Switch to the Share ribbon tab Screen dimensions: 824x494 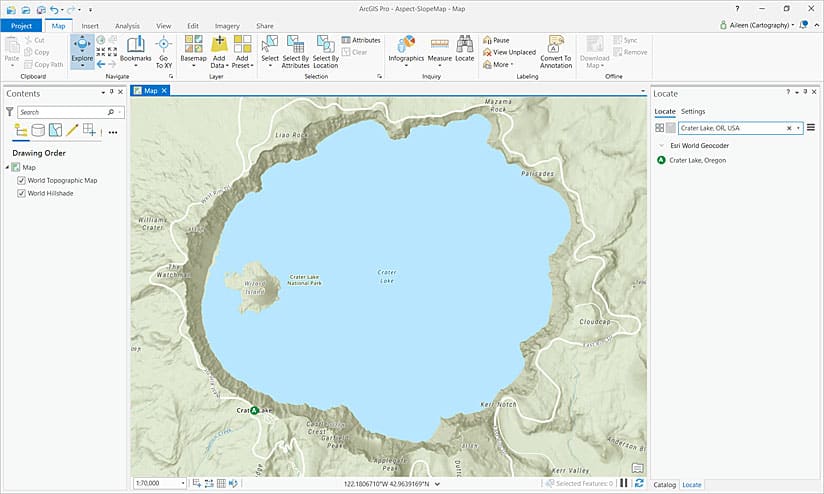[265, 26]
